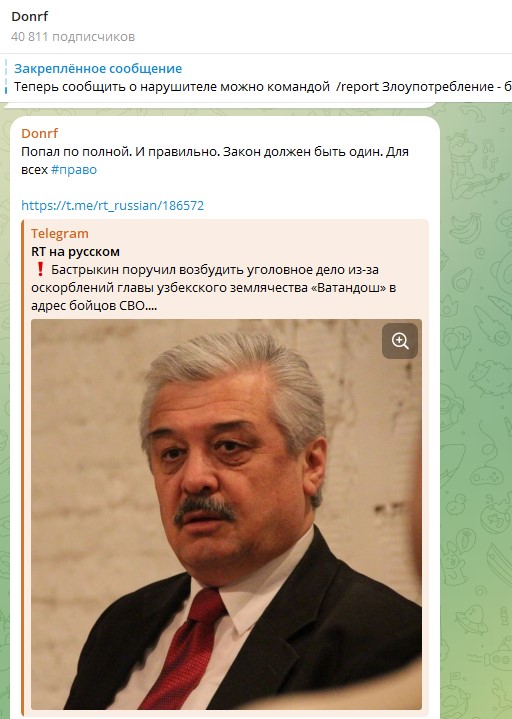
Task: Click the preview text about Бастрыкин
Action: point(214,288)
